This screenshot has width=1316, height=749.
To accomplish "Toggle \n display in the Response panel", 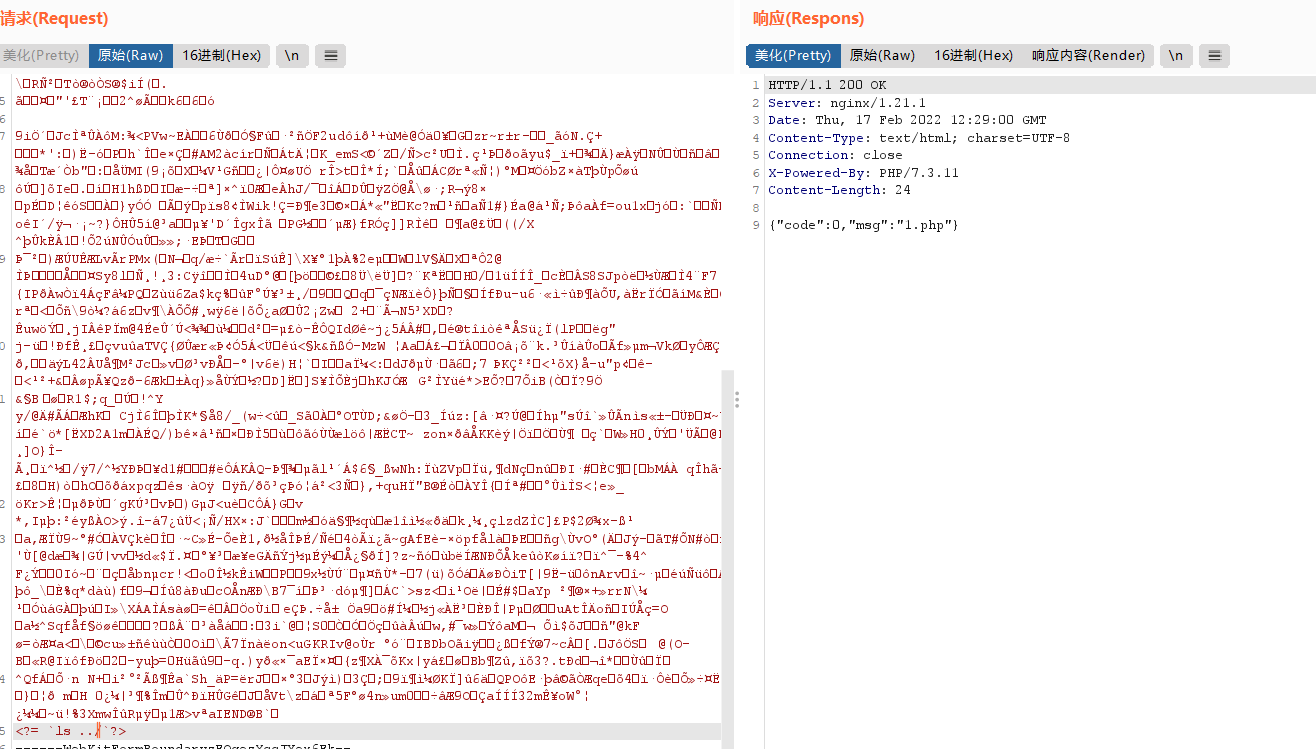I will (1176, 56).
